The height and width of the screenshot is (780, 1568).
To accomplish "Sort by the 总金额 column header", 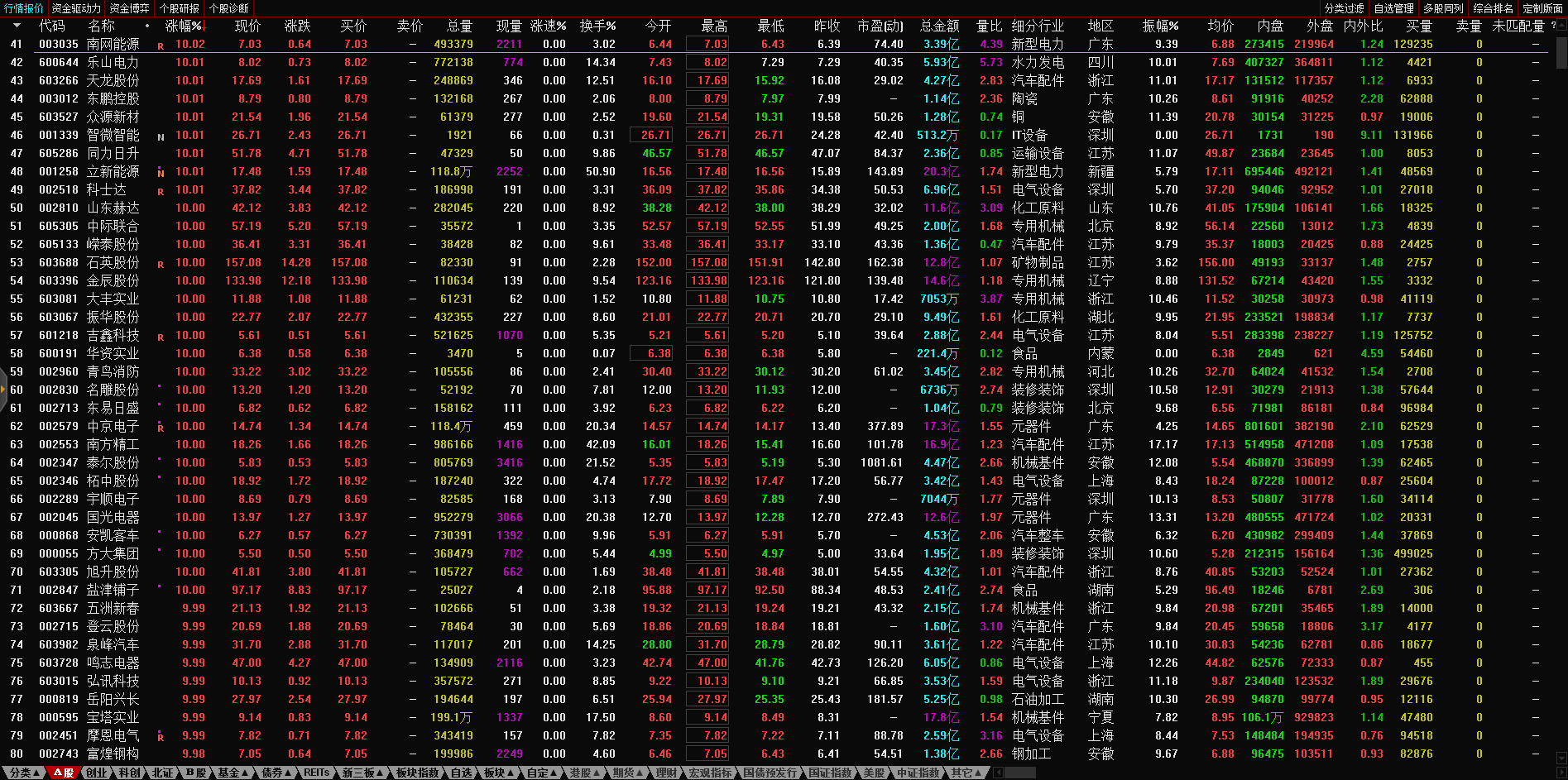I will (x=939, y=26).
